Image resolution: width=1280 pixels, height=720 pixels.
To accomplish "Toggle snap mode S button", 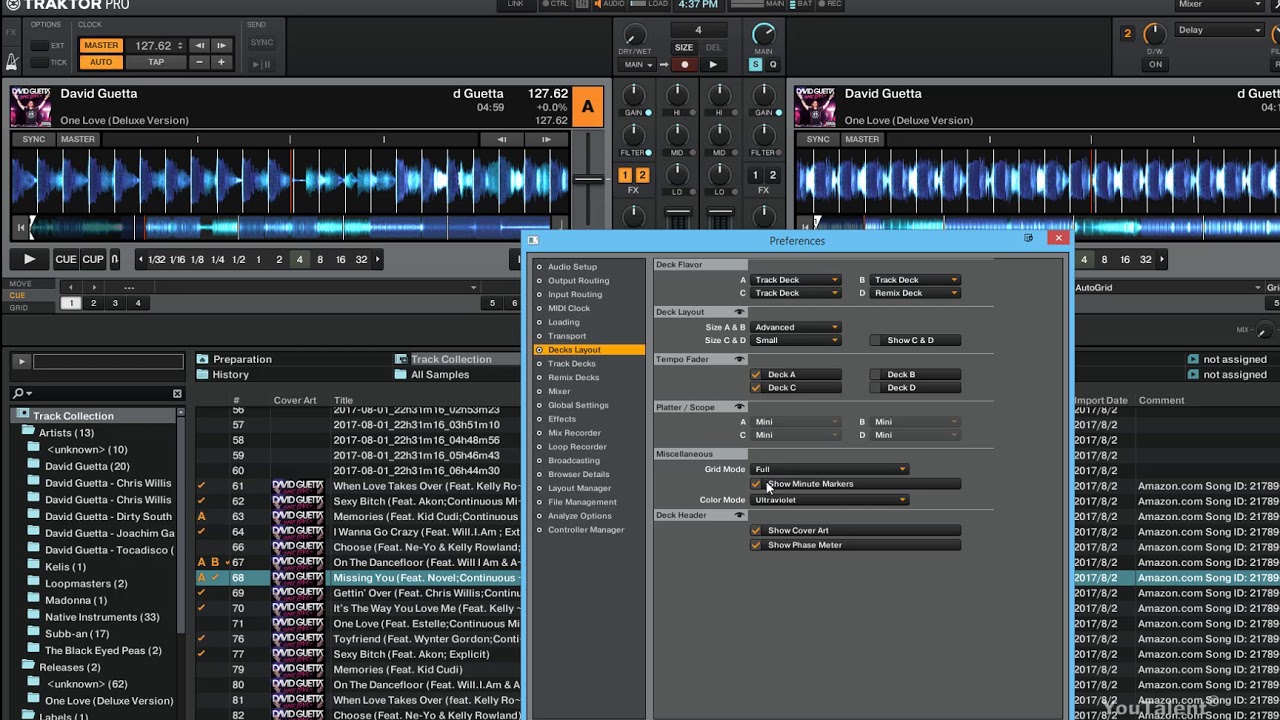I will click(755, 65).
